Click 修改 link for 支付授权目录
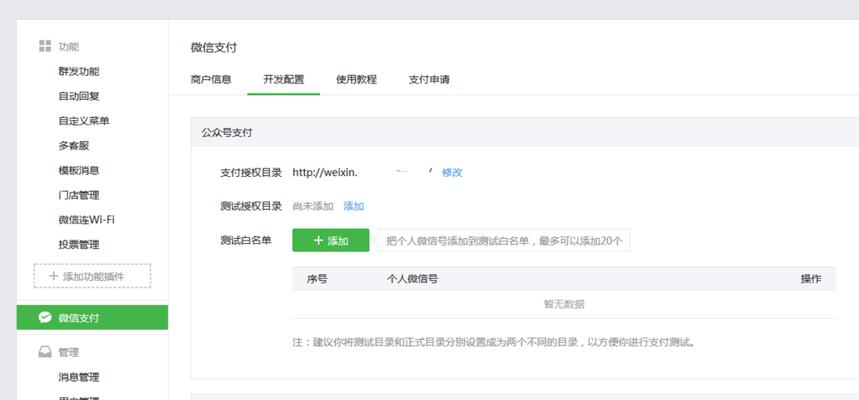The image size is (859, 400). (452, 173)
